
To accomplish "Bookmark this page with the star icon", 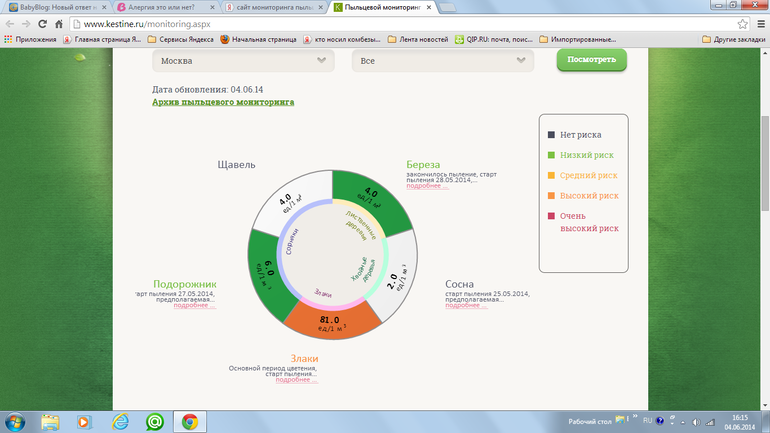I will (x=737, y=23).
